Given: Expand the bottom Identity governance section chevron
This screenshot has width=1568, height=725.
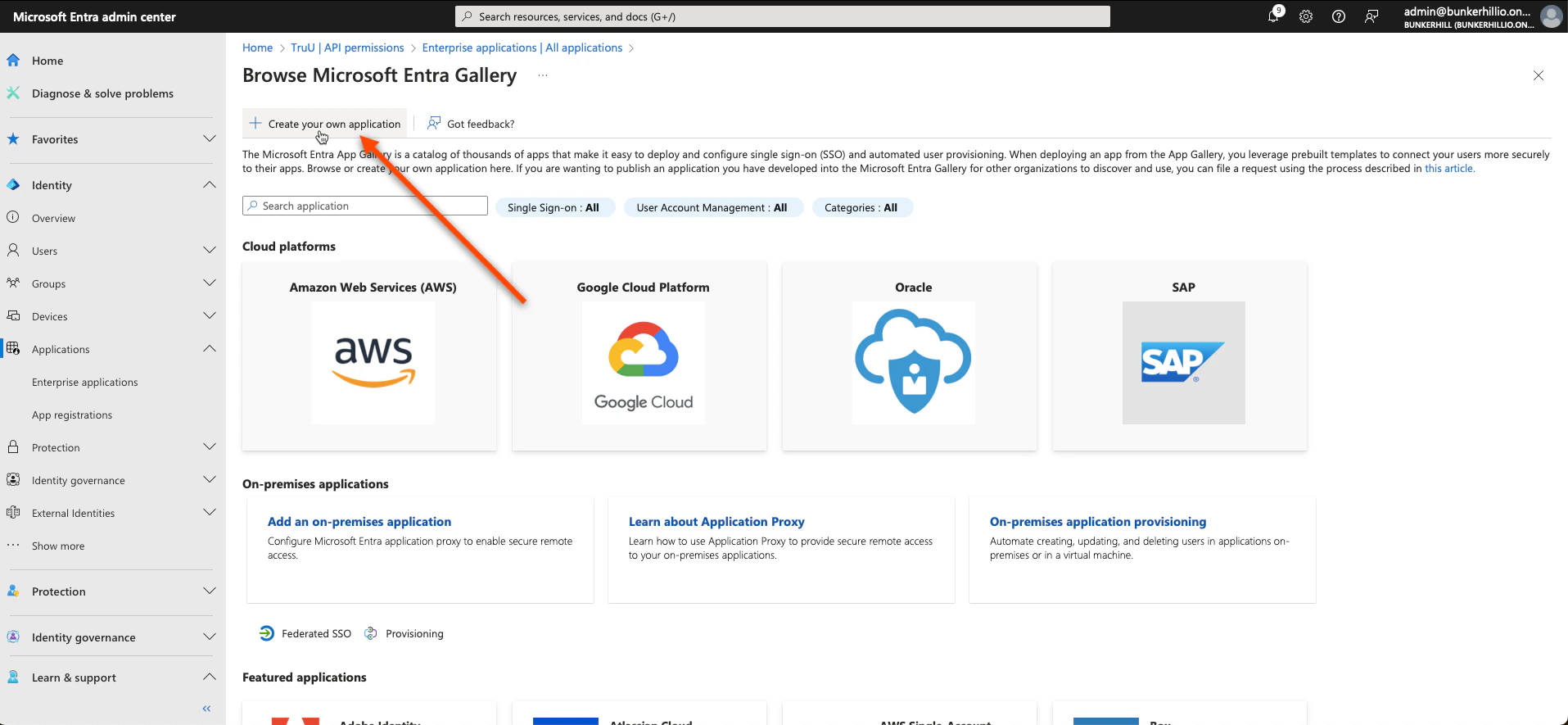Looking at the screenshot, I should (210, 637).
